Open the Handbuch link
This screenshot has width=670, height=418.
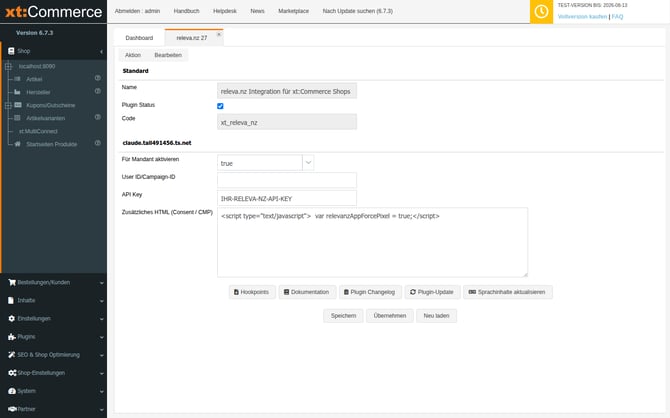(186, 11)
